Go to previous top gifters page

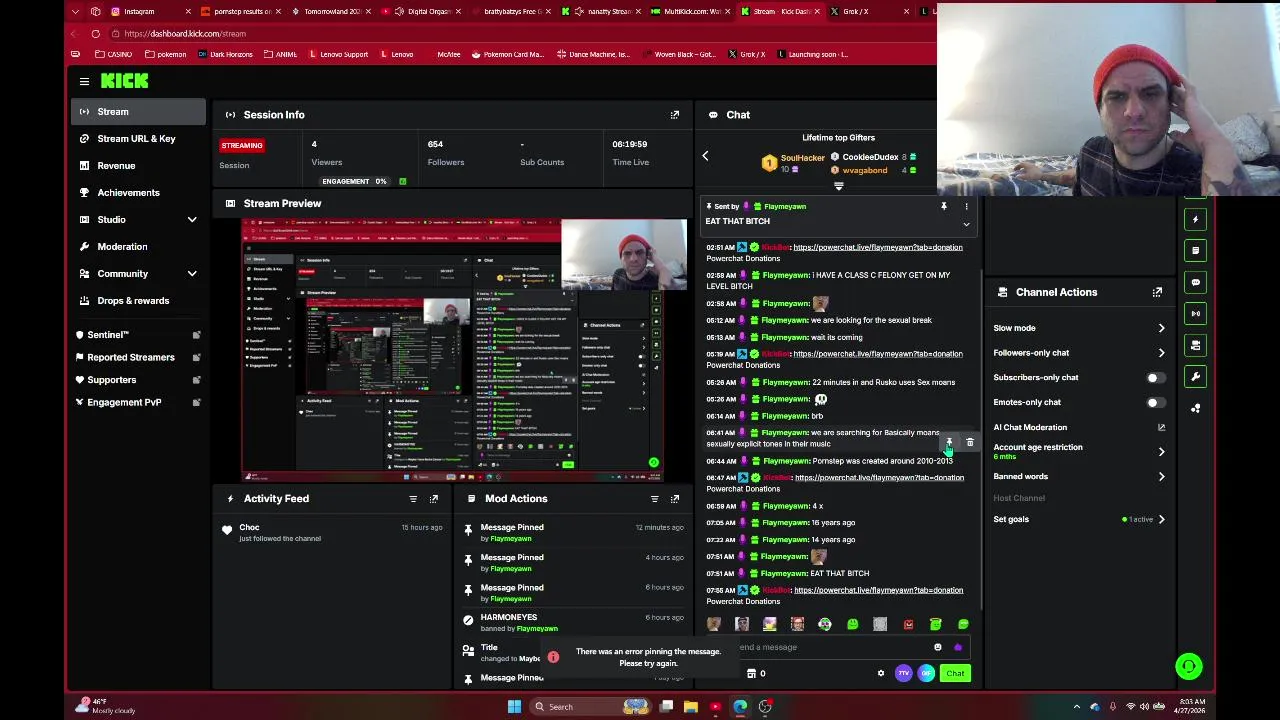(x=705, y=156)
